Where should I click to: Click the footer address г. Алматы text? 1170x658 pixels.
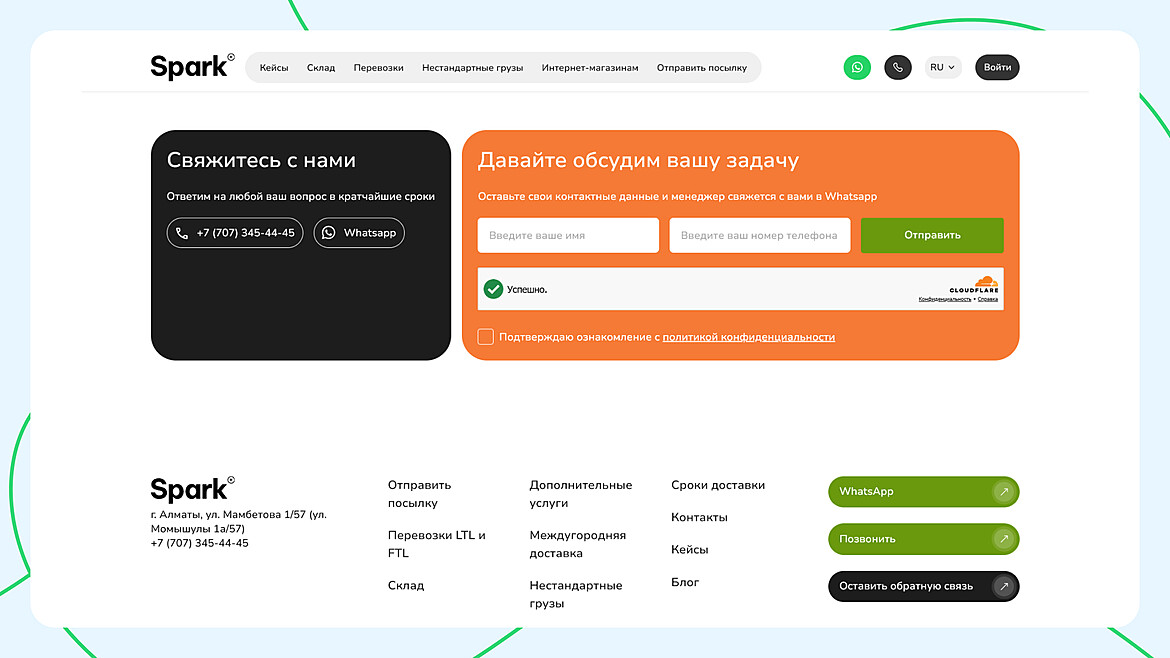click(x=239, y=521)
